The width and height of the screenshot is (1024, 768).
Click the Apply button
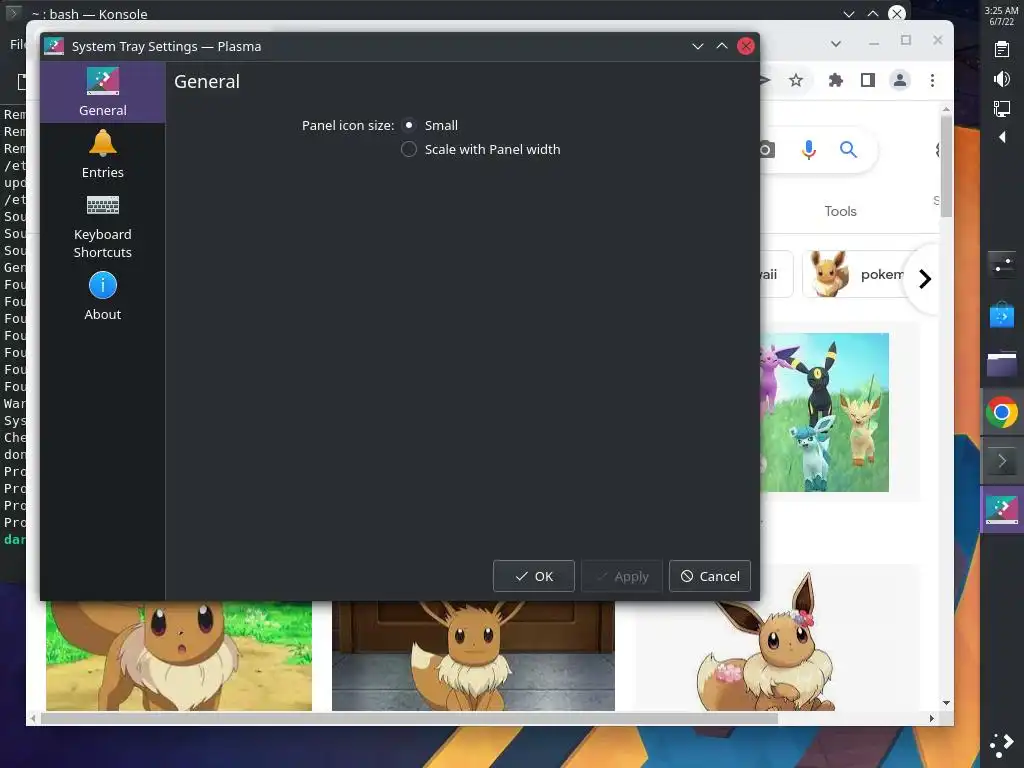[622, 576]
